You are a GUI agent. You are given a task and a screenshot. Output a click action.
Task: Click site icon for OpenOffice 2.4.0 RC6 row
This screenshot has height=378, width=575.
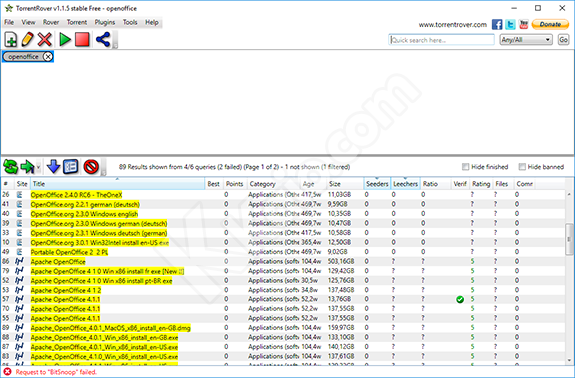coord(19,195)
